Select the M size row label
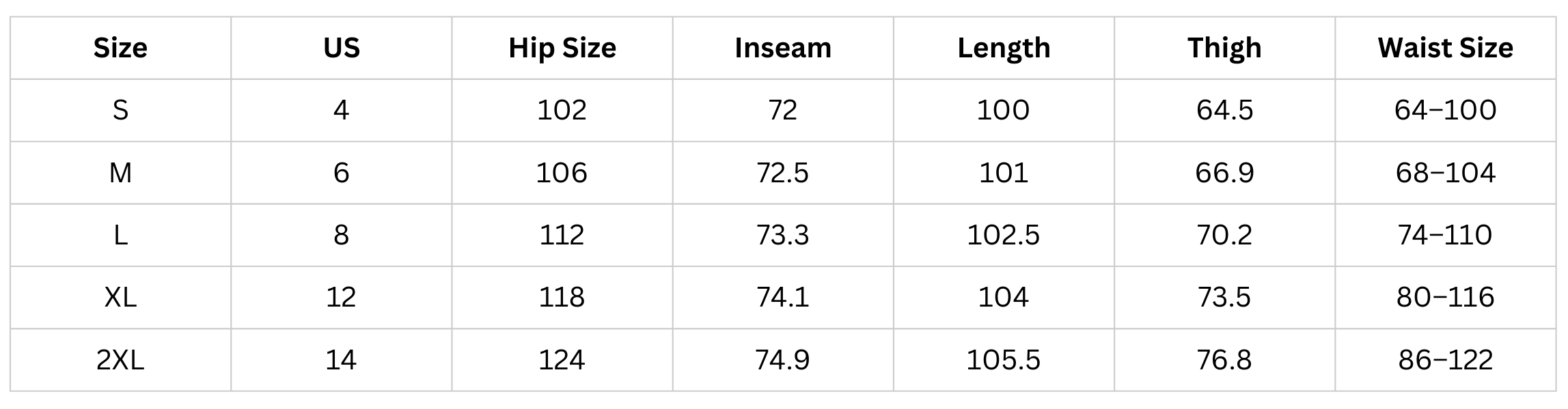The image size is (1568, 409). (120, 173)
